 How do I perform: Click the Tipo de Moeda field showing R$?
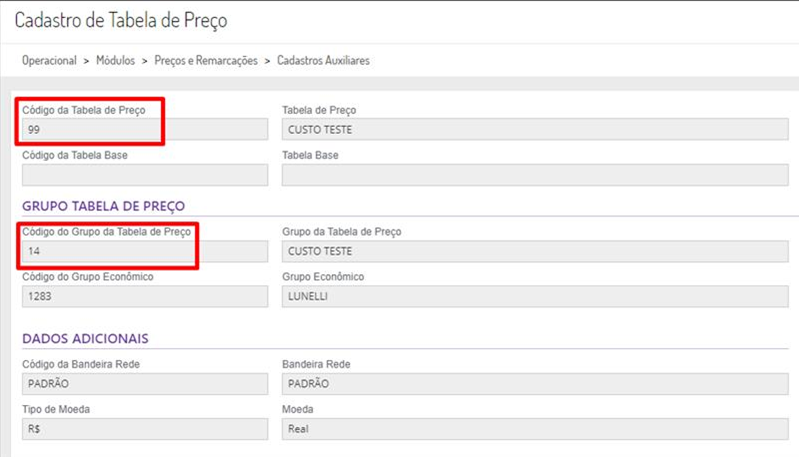pyautogui.click(x=144, y=429)
